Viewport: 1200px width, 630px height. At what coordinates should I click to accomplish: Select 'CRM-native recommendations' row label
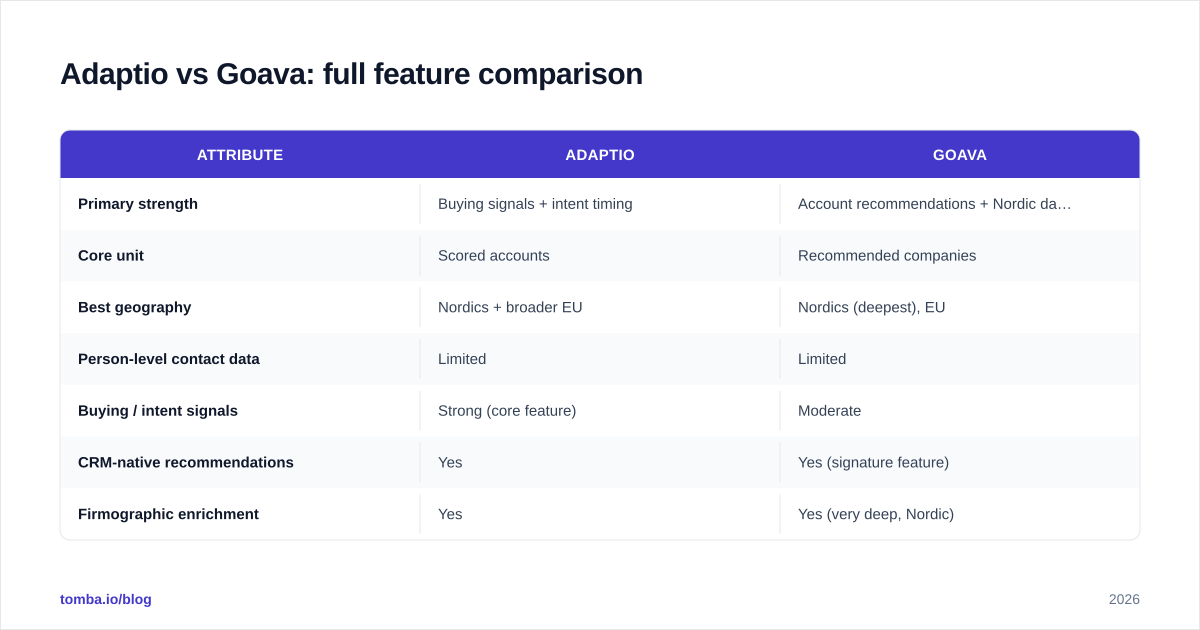pos(186,463)
